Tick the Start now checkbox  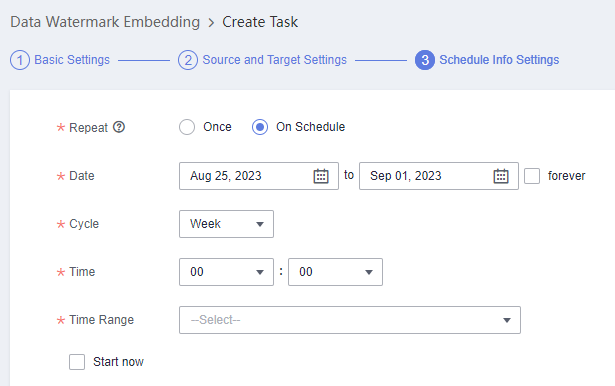(77, 362)
